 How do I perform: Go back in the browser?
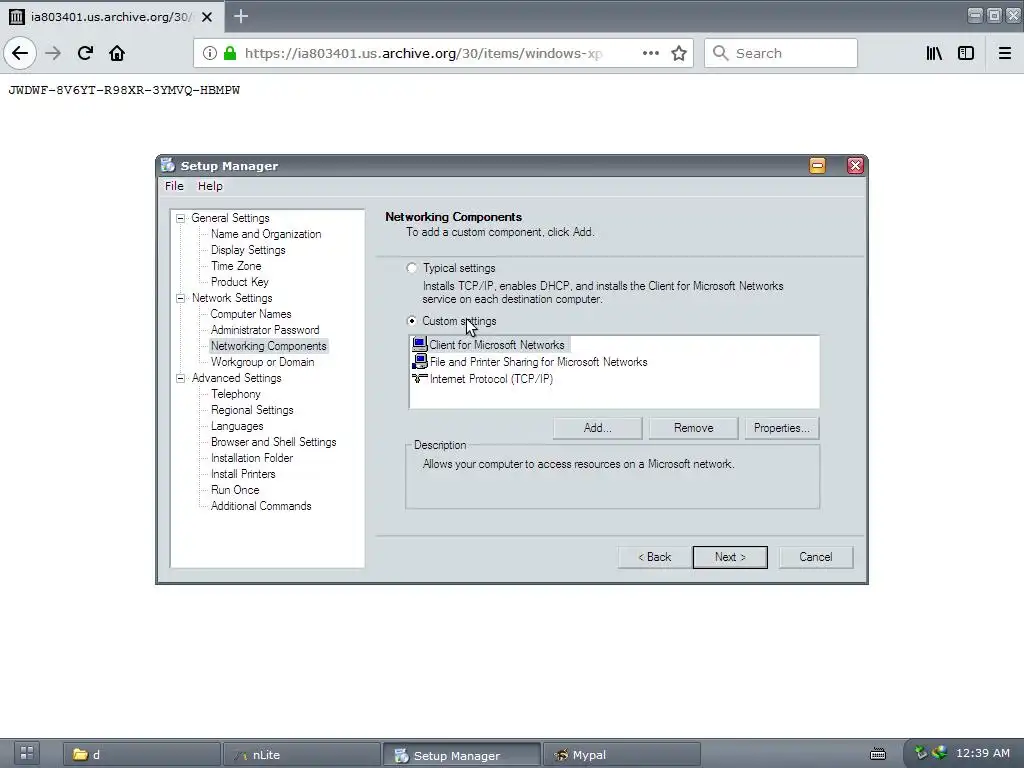20,53
